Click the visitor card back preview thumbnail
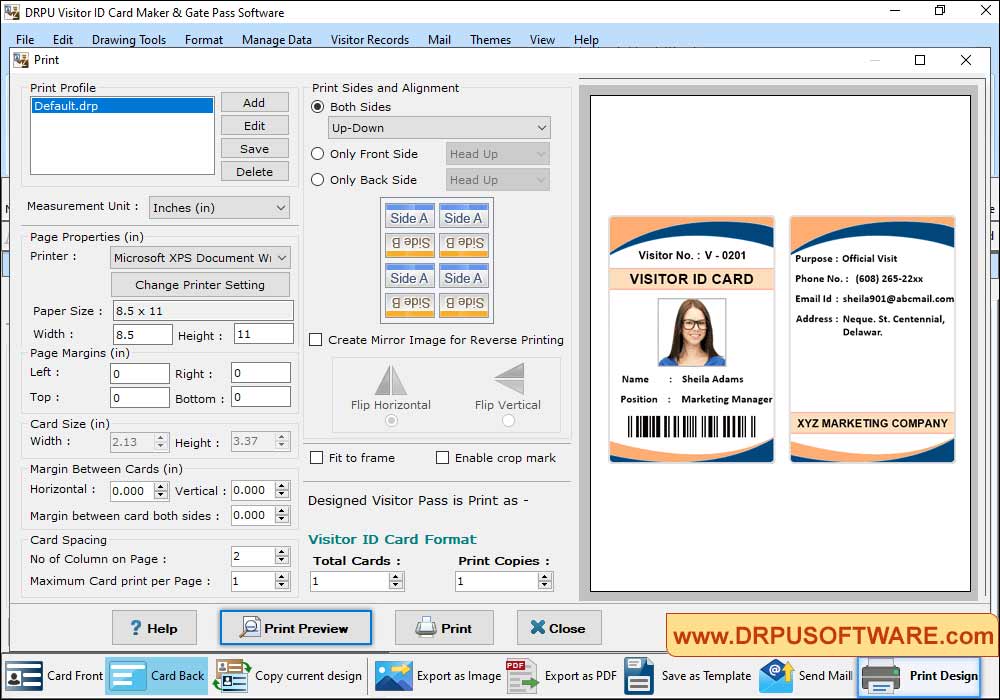Screen dimensions: 1000x700 (x=872, y=339)
